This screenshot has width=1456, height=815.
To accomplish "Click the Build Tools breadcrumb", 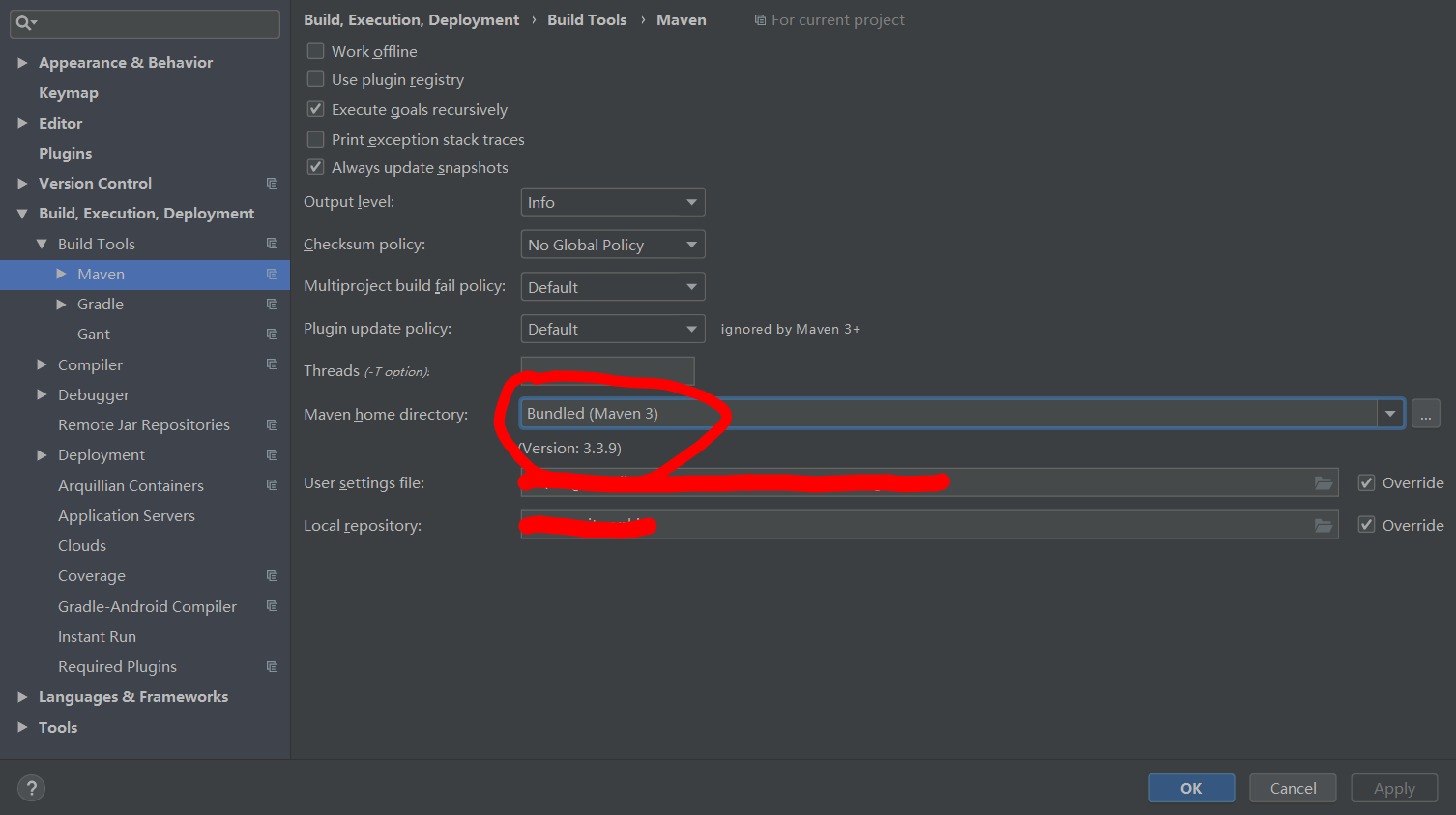I will click(587, 20).
